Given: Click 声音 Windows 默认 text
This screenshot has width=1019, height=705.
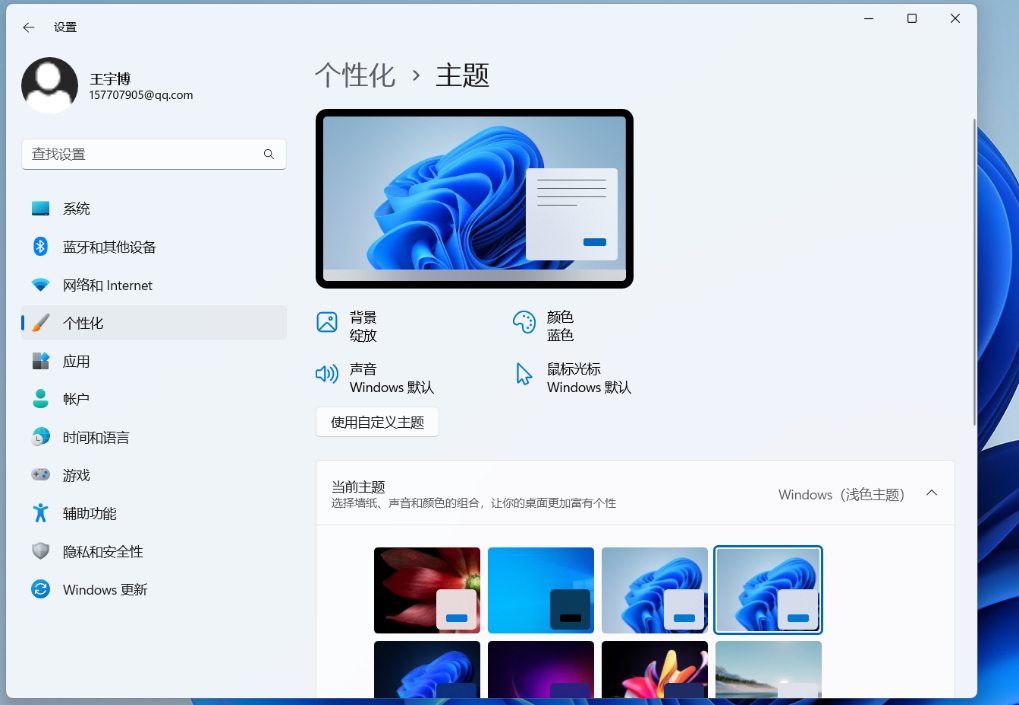Looking at the screenshot, I should pyautogui.click(x=392, y=378).
